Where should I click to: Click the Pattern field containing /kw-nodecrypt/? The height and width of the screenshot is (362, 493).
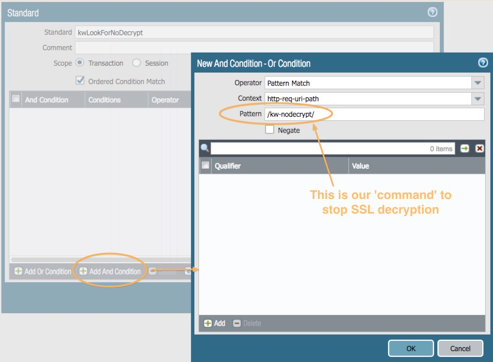pos(374,114)
